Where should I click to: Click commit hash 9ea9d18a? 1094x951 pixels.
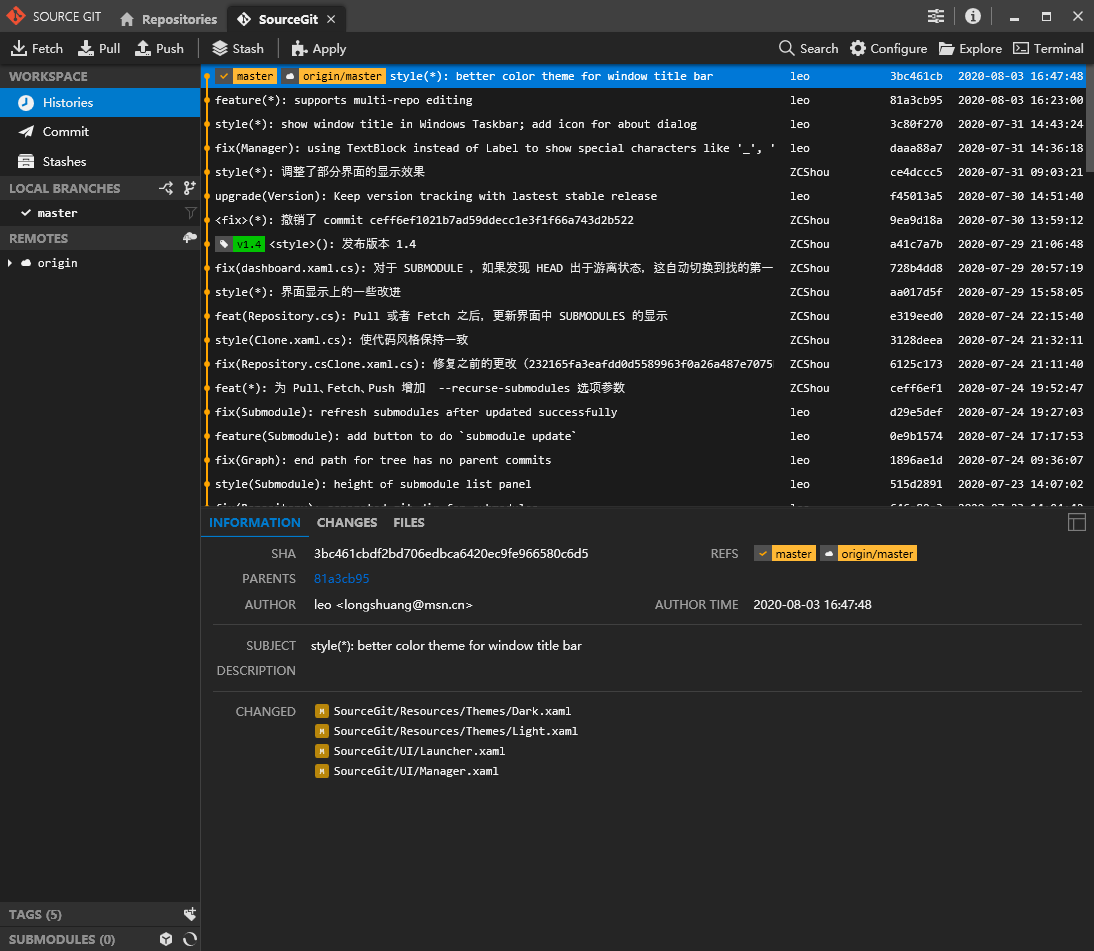(915, 220)
